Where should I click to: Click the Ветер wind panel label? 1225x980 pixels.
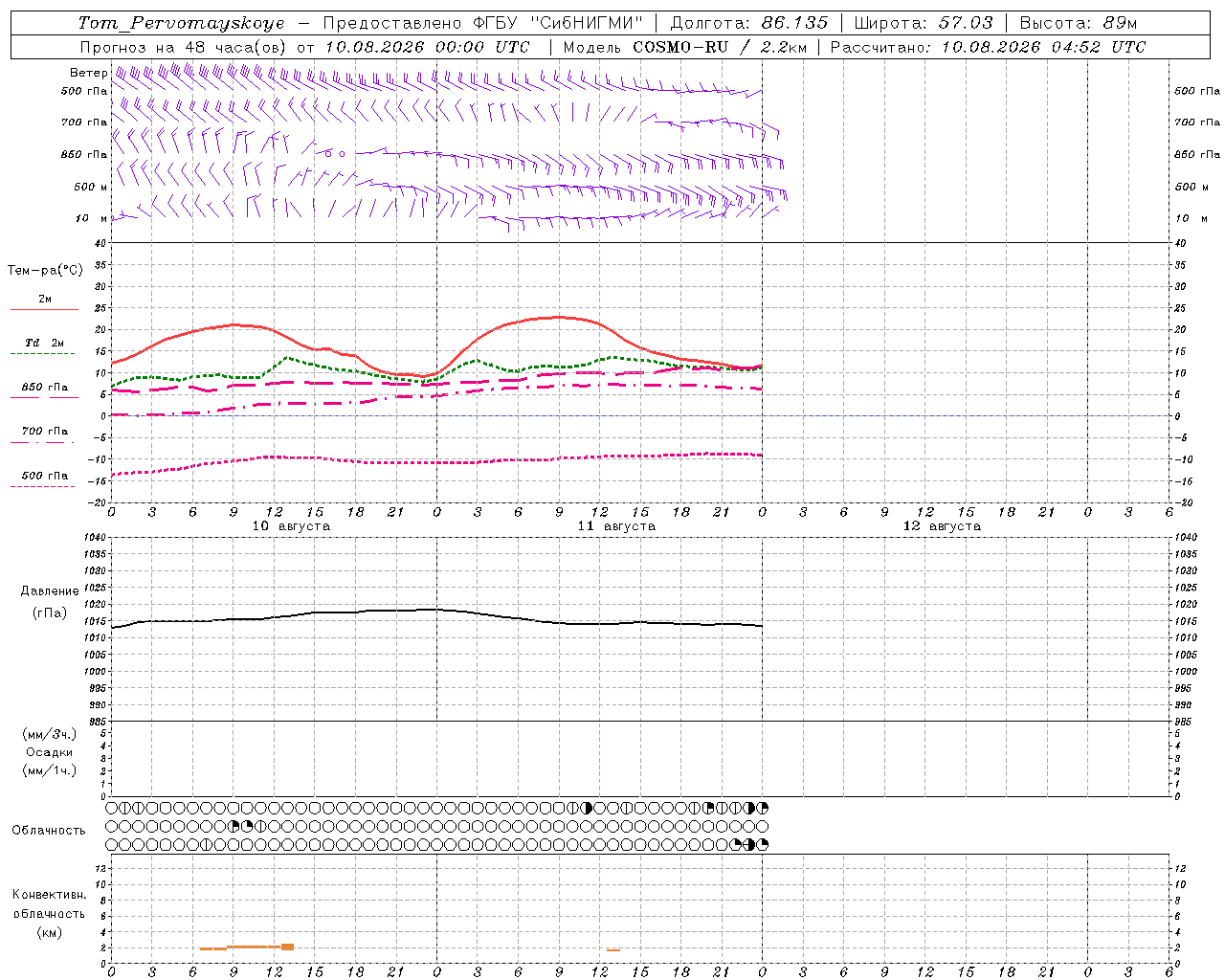(88, 73)
